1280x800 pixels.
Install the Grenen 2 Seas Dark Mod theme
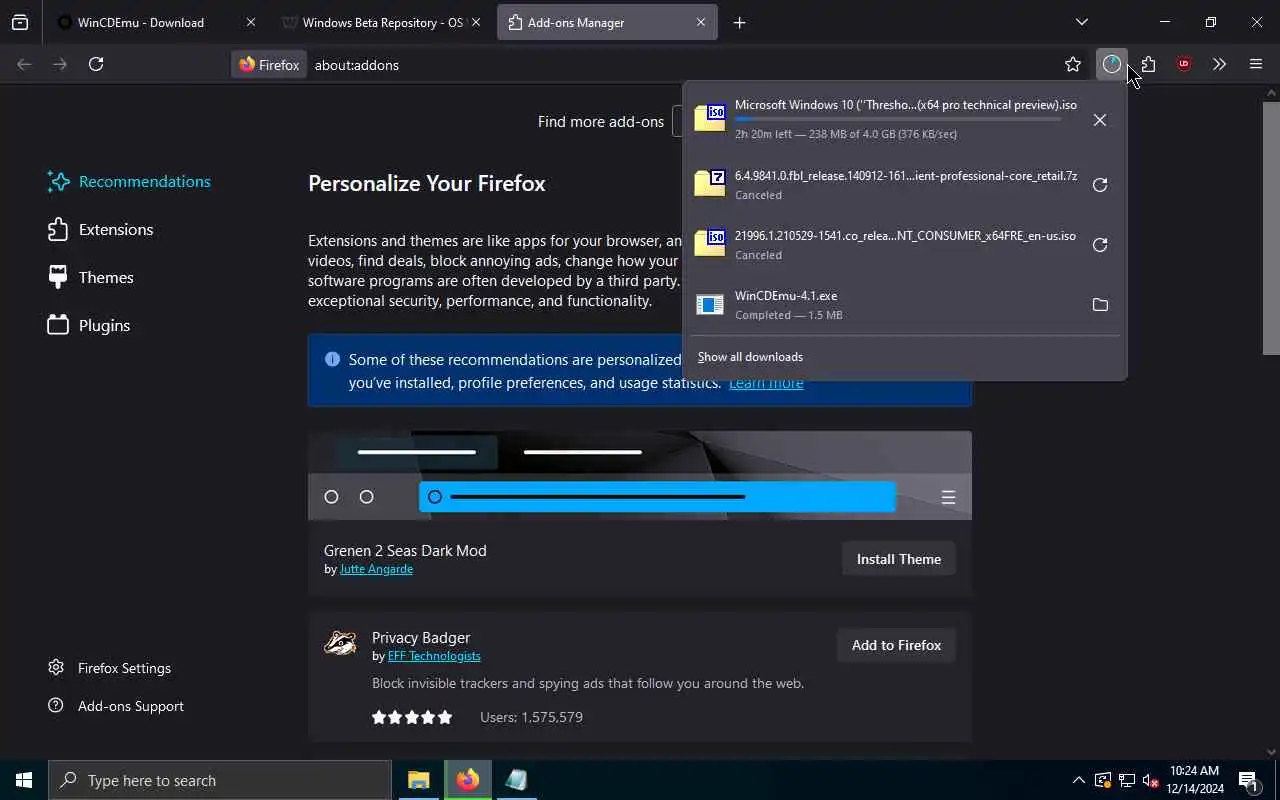899,559
